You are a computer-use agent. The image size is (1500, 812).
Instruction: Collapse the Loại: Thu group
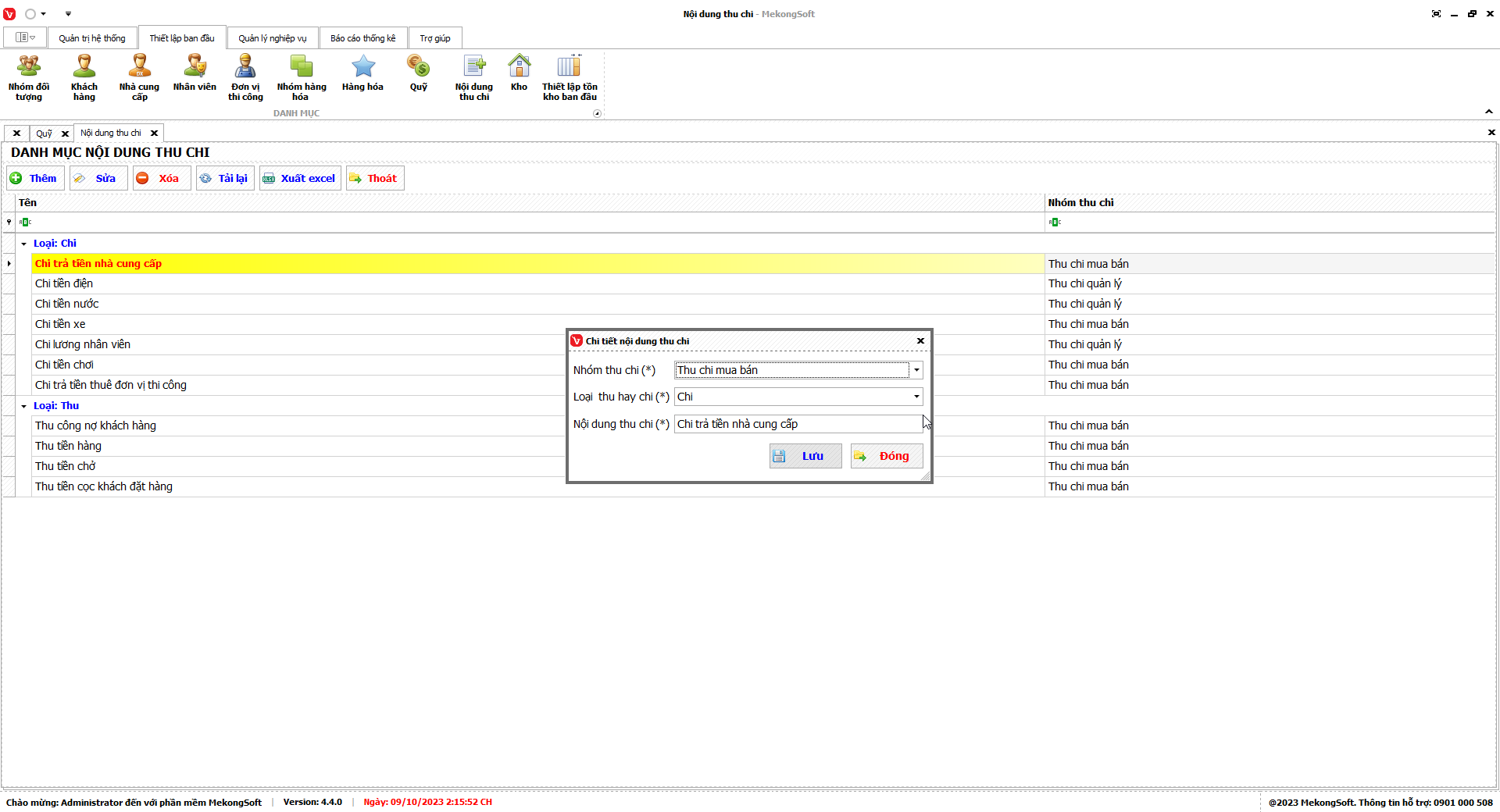[x=23, y=406]
